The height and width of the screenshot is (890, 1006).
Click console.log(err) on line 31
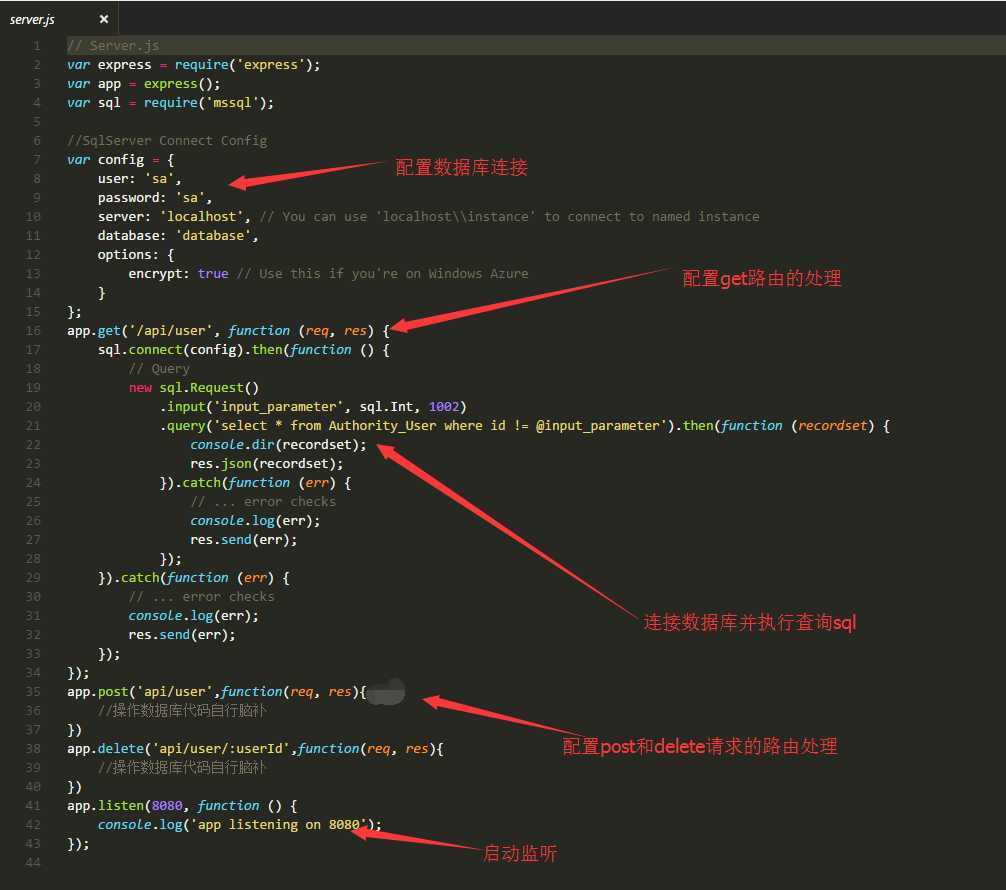pos(194,616)
